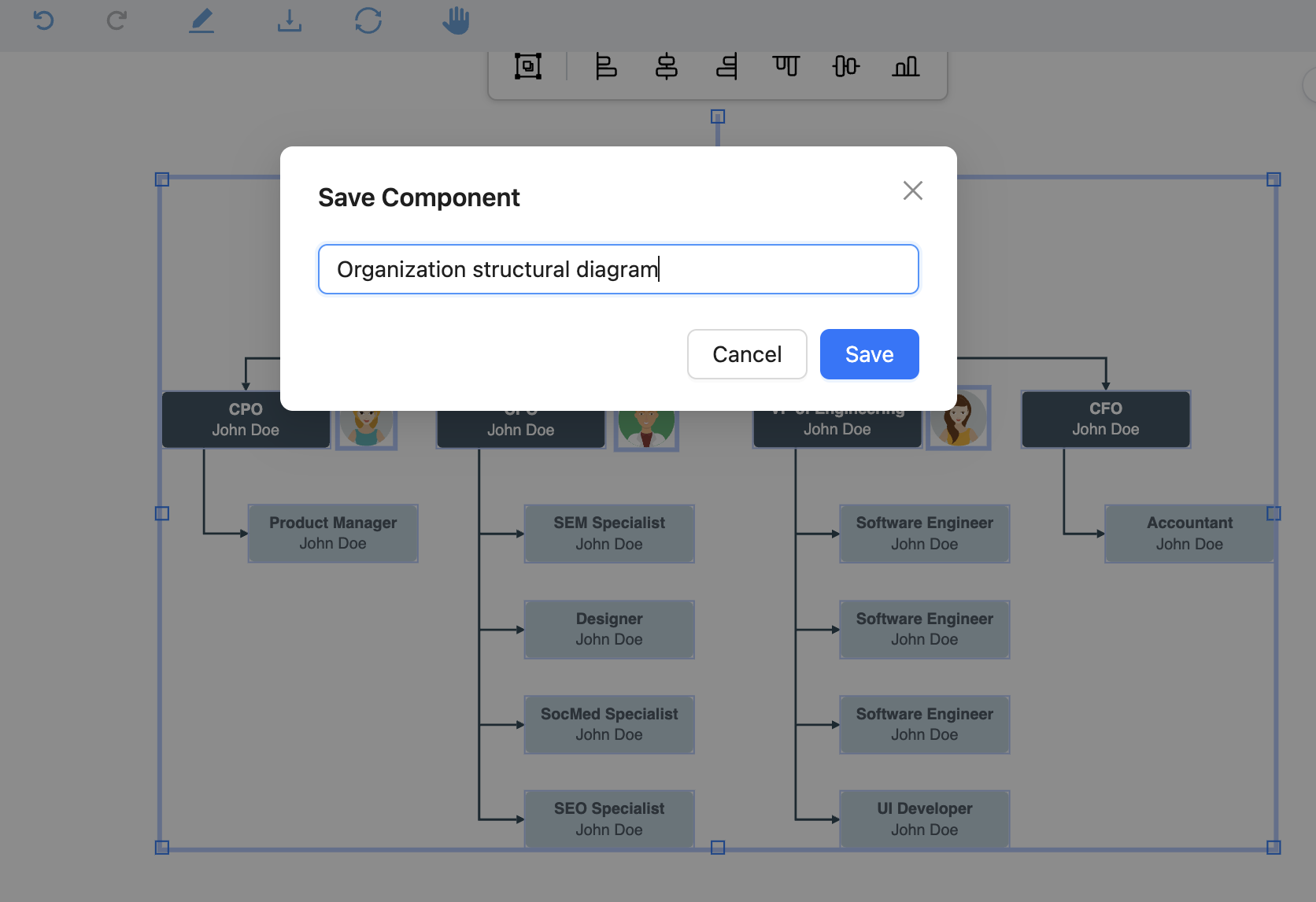Click the group selection icon
Viewport: 1316px width, 902px height.
527,67
